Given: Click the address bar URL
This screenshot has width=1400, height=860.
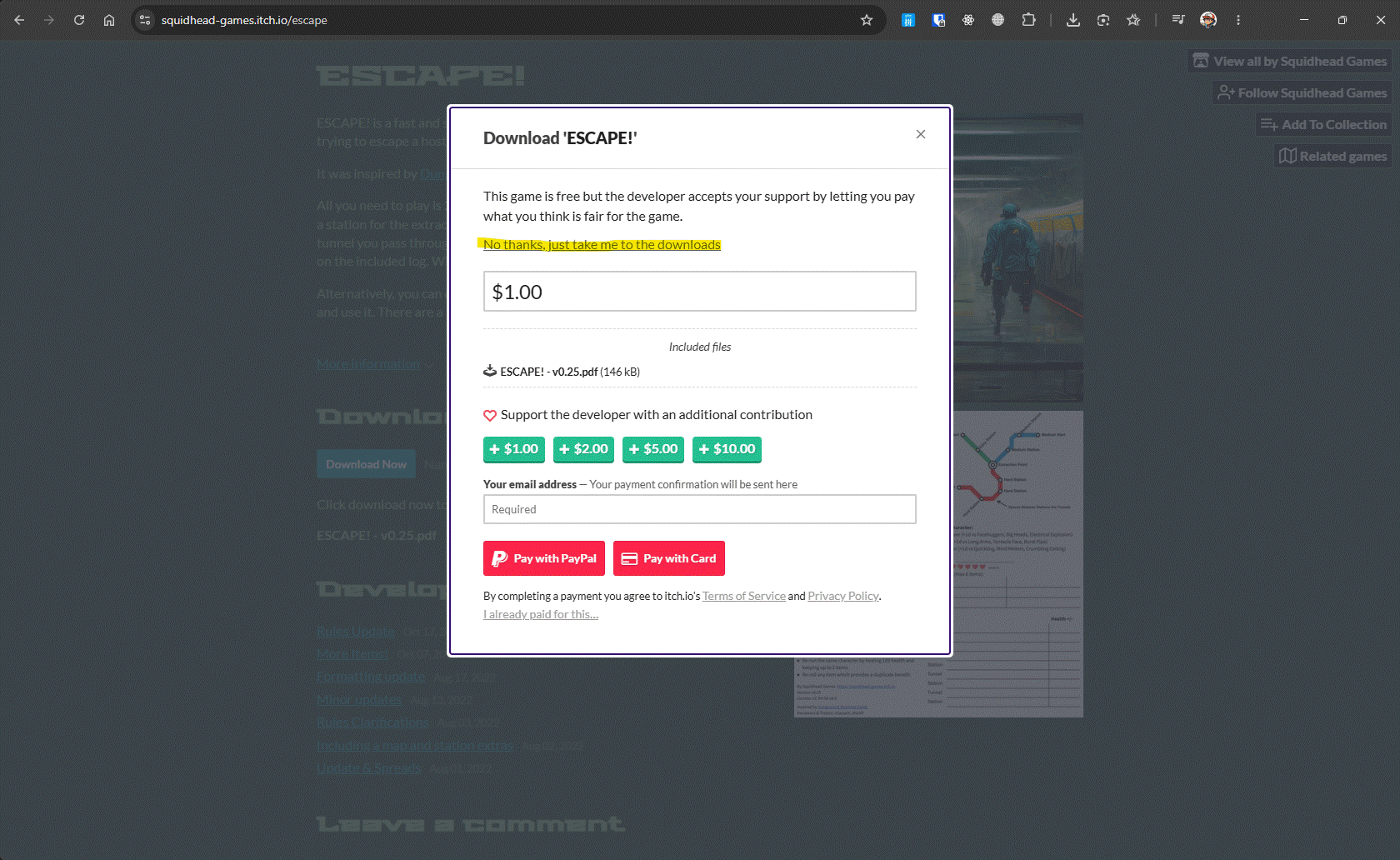Looking at the screenshot, I should [244, 20].
